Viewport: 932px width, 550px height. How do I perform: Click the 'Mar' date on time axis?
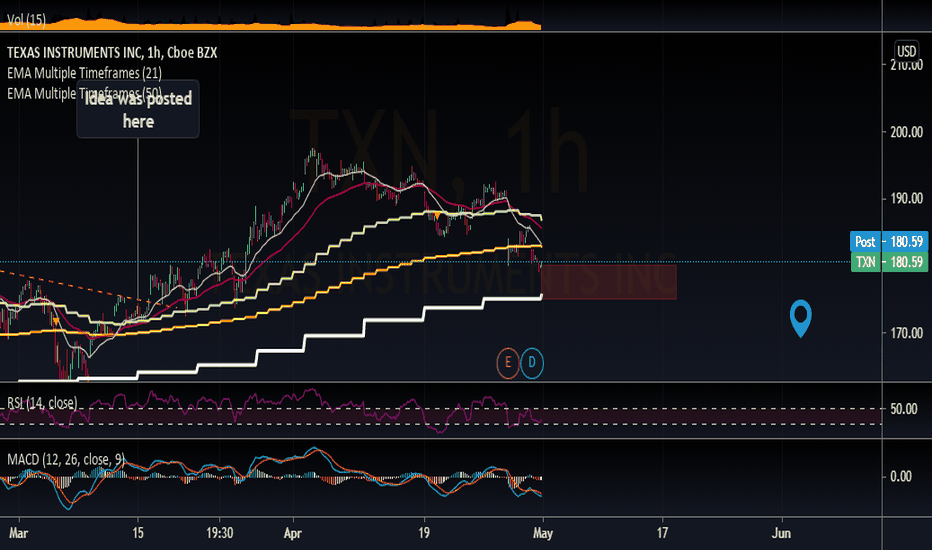click(18, 533)
